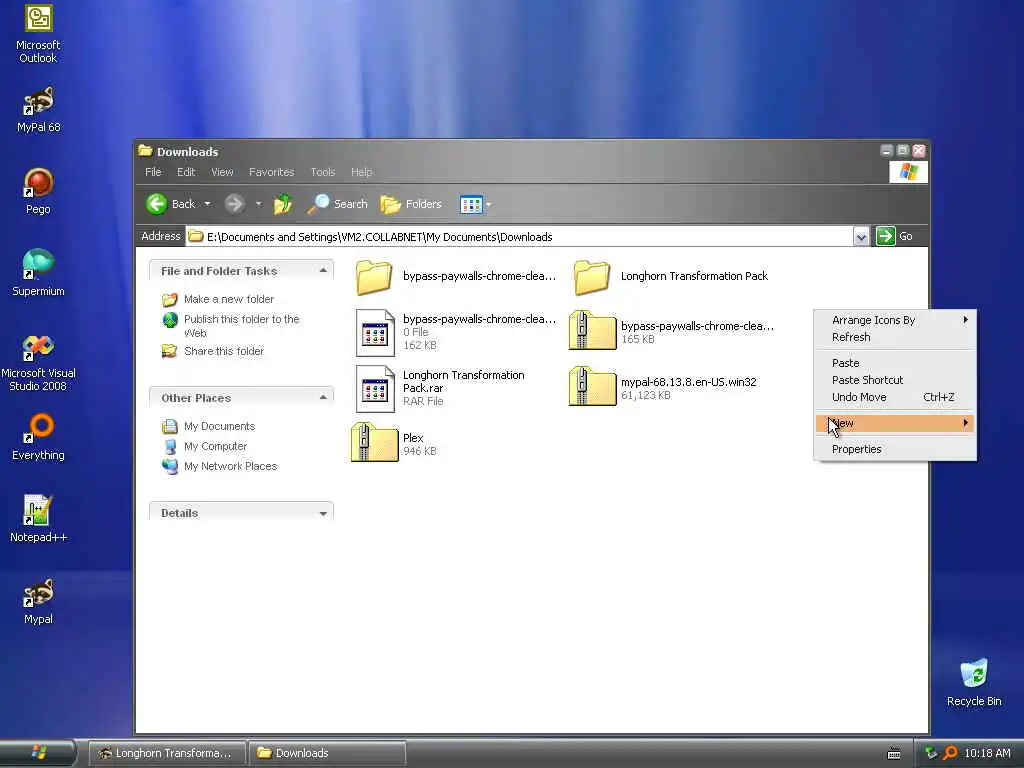Image resolution: width=1024 pixels, height=768 pixels.
Task: Click the Forward arrow button
Action: [234, 204]
